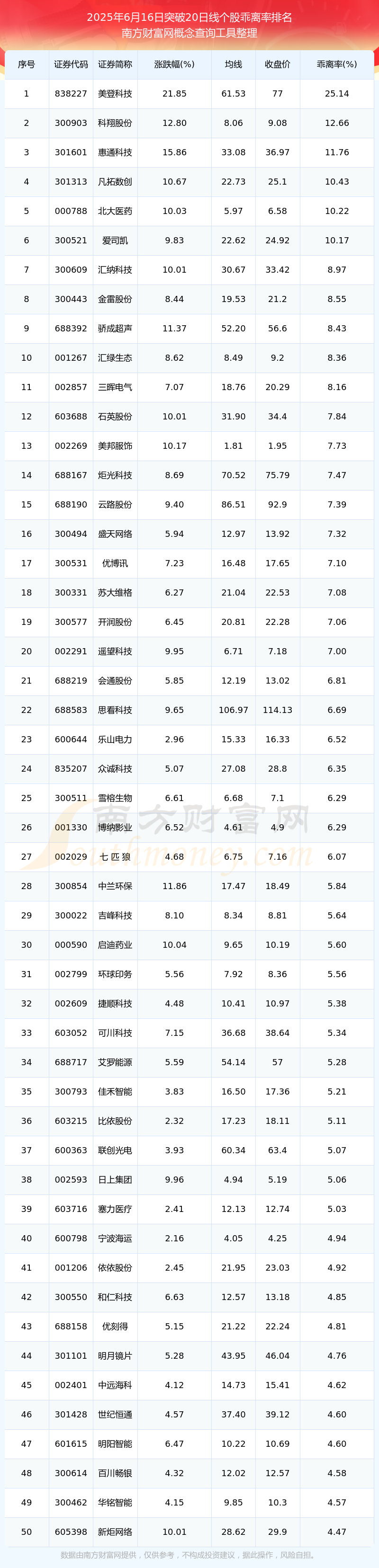Select stock name 博纳影业

[115, 828]
